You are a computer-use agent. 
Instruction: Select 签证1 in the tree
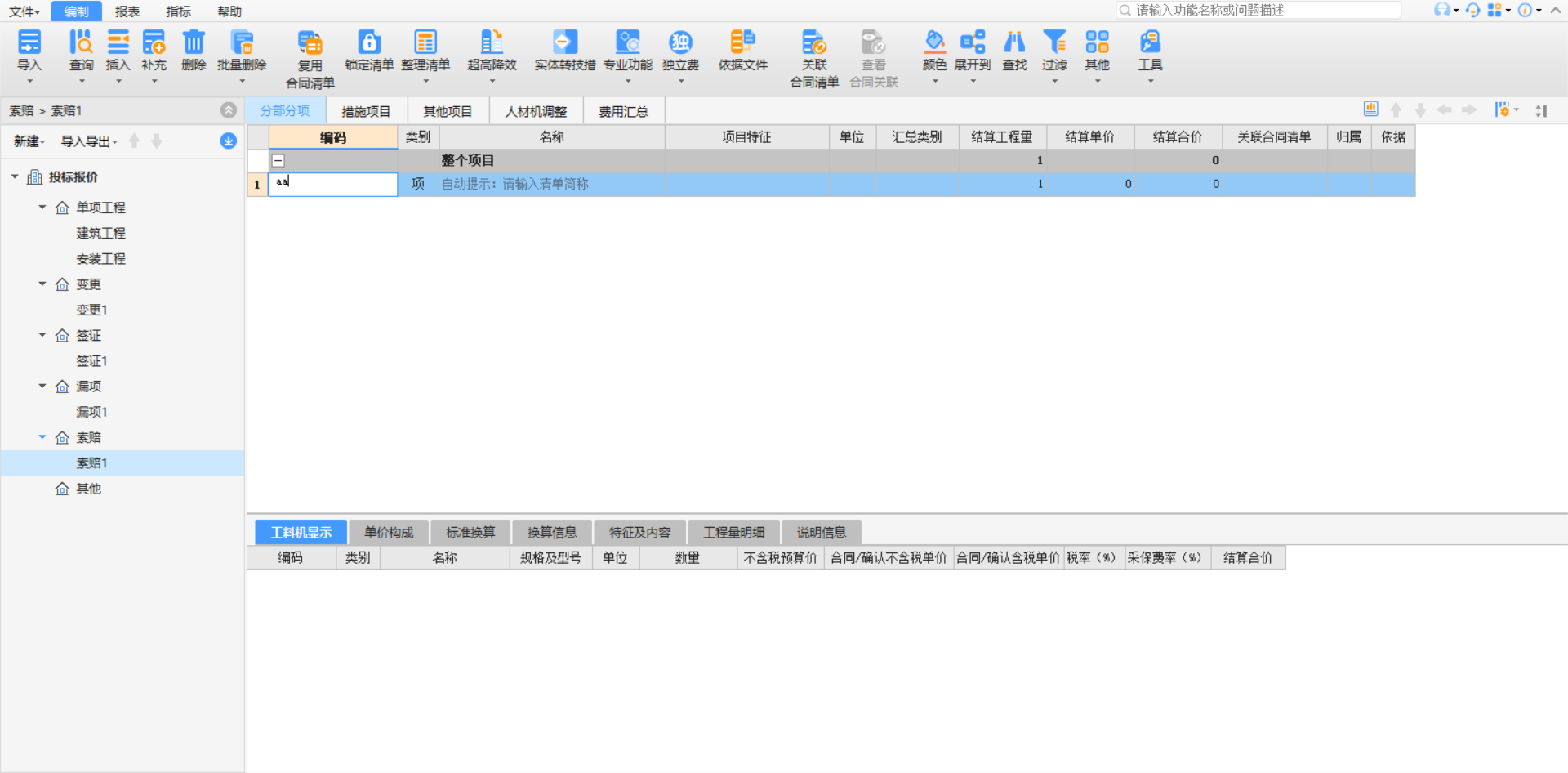tap(91, 361)
